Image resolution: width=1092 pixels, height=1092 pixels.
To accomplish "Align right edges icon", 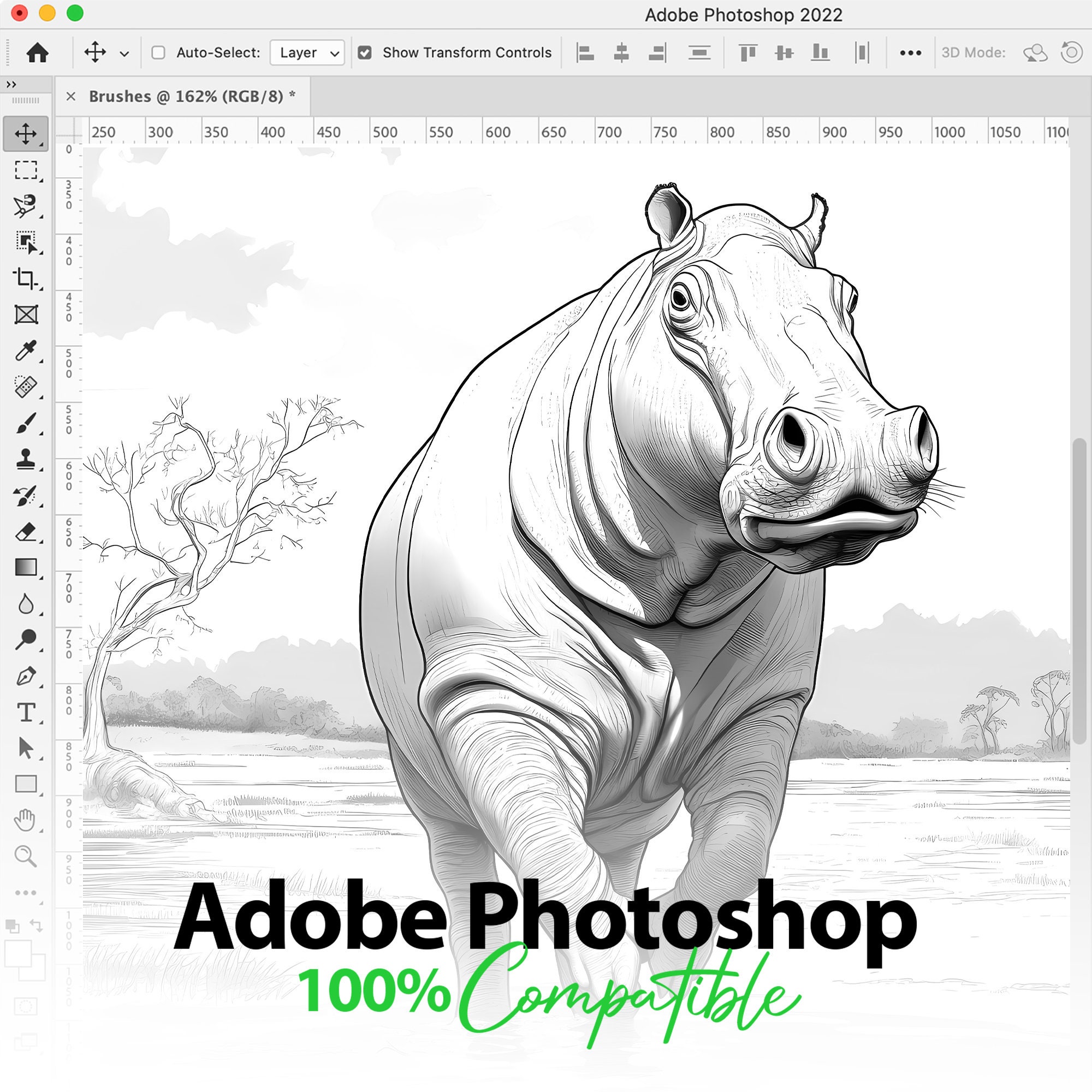I will pyautogui.click(x=657, y=52).
